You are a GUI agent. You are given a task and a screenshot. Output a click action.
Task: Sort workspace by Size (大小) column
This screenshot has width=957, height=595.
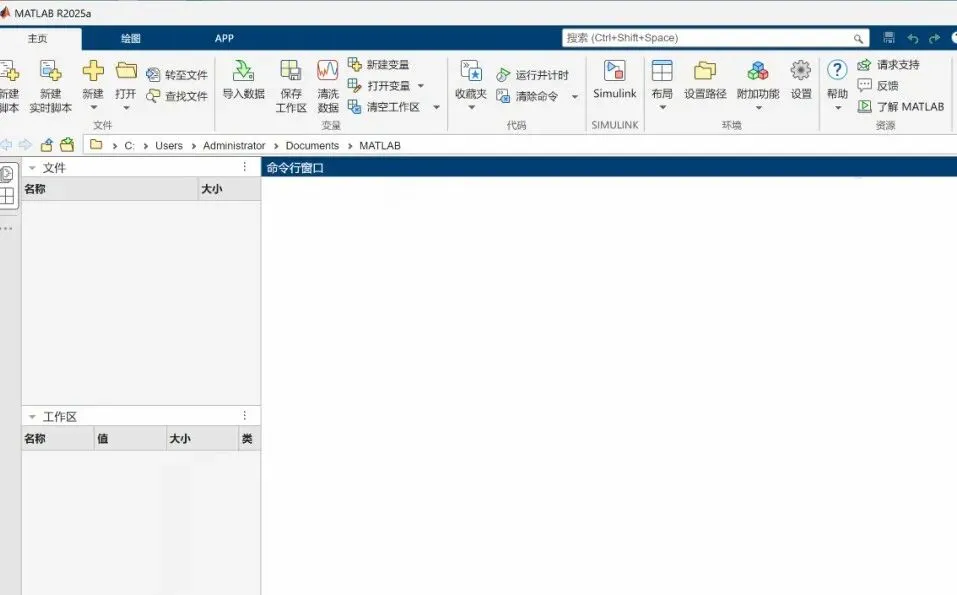[202, 439]
